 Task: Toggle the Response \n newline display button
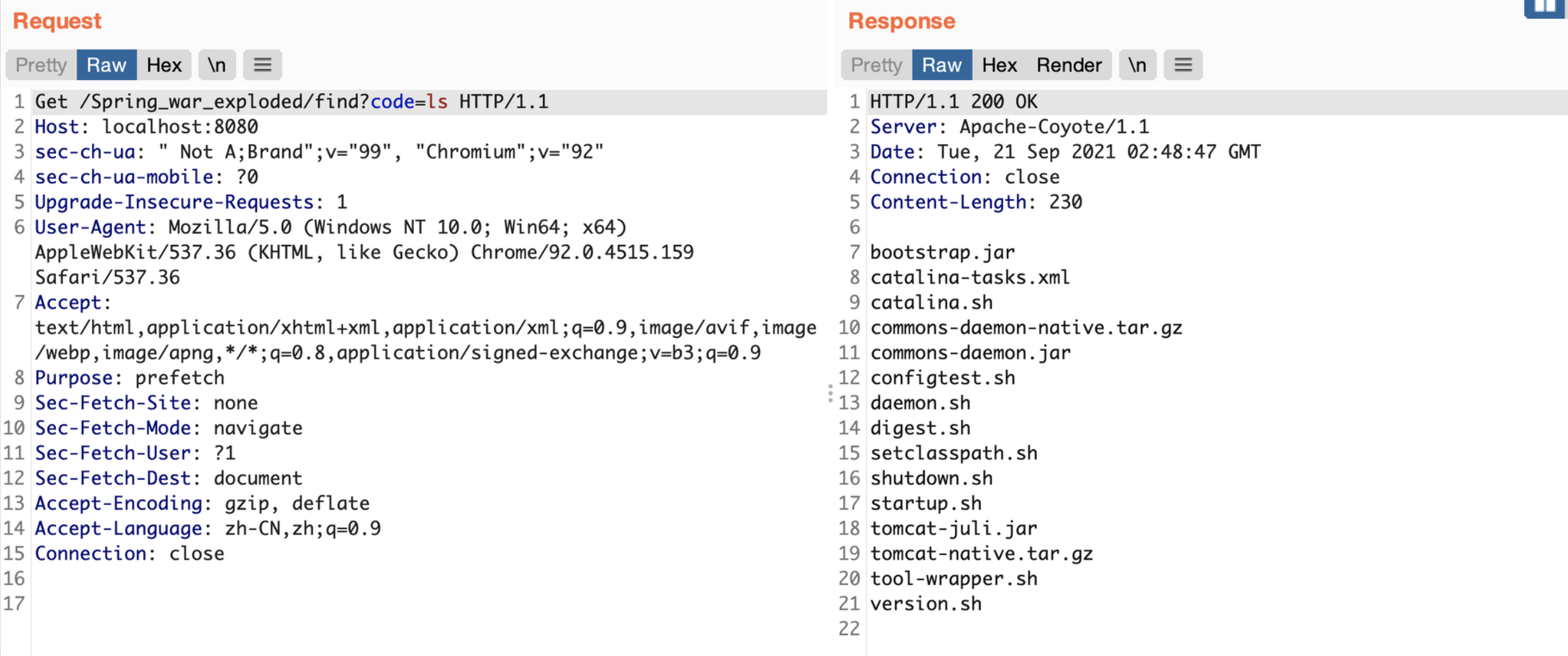[x=1137, y=65]
